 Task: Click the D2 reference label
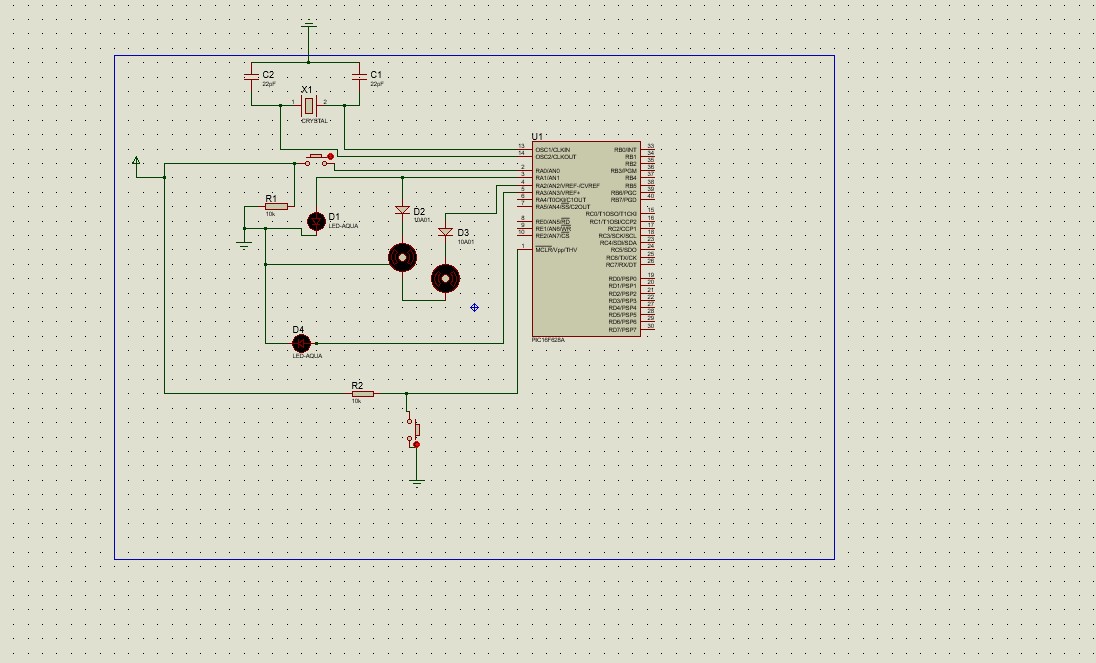click(419, 212)
